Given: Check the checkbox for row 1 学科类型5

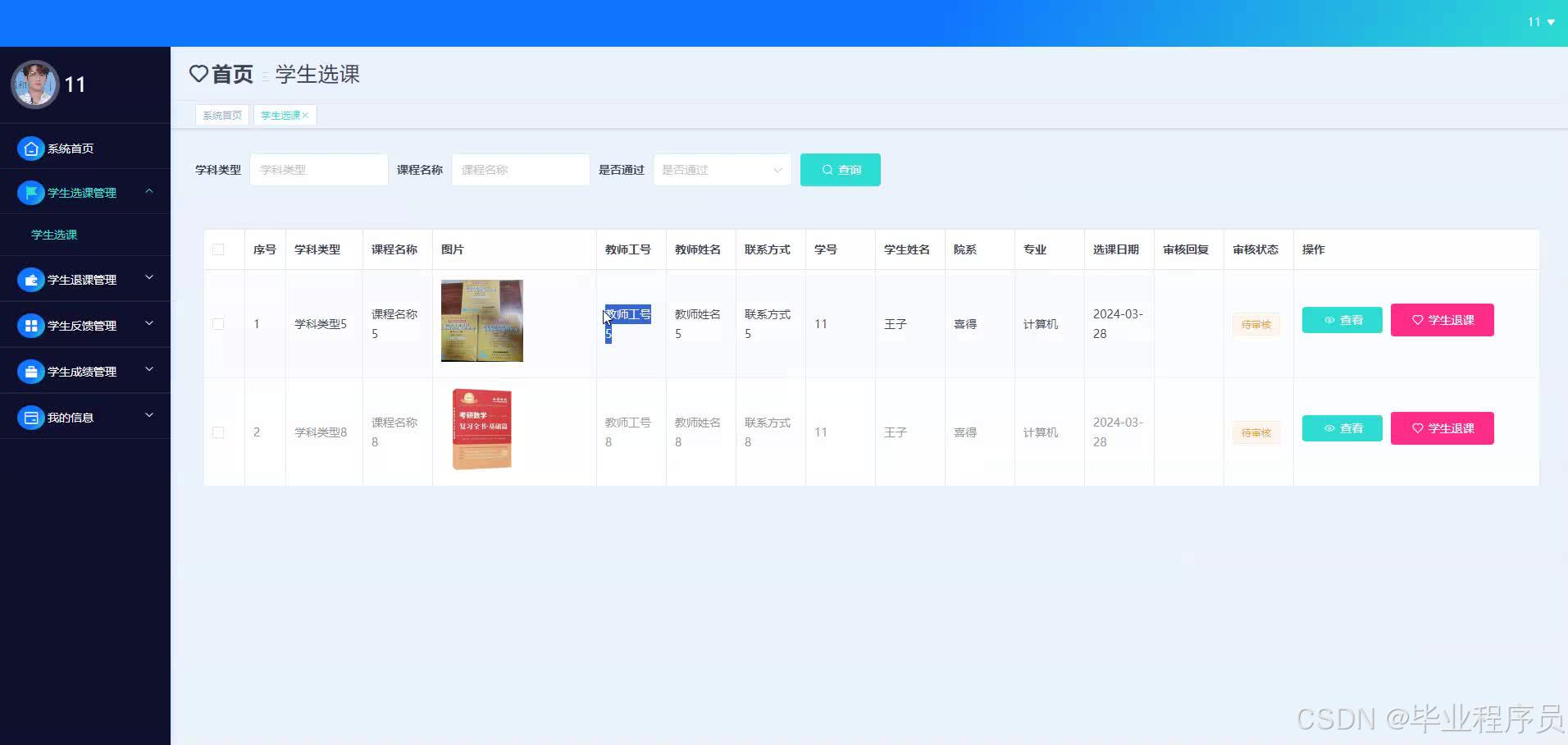Looking at the screenshot, I should tap(218, 324).
